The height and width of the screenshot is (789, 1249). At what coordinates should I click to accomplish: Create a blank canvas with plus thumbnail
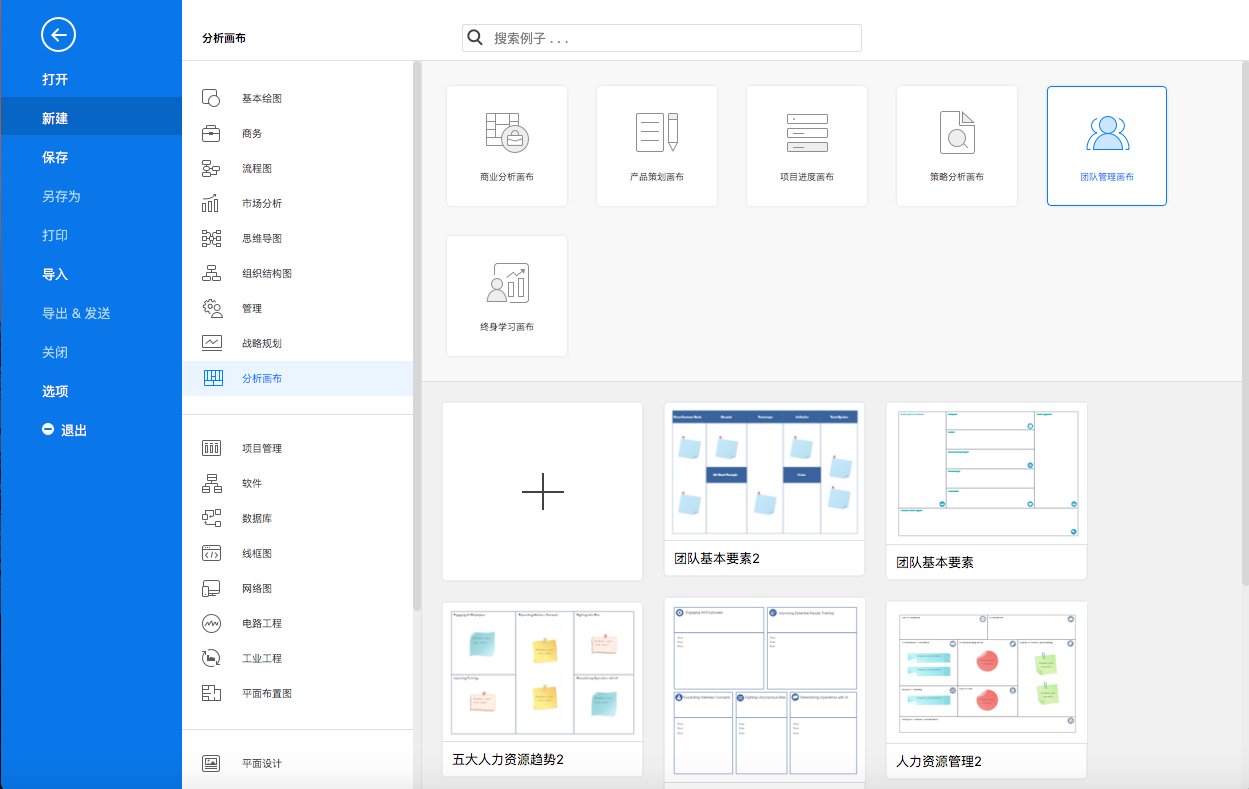(543, 491)
